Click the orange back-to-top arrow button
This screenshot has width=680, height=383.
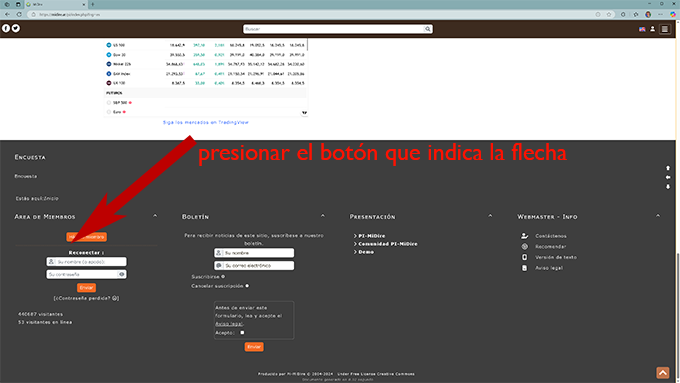click(662, 373)
